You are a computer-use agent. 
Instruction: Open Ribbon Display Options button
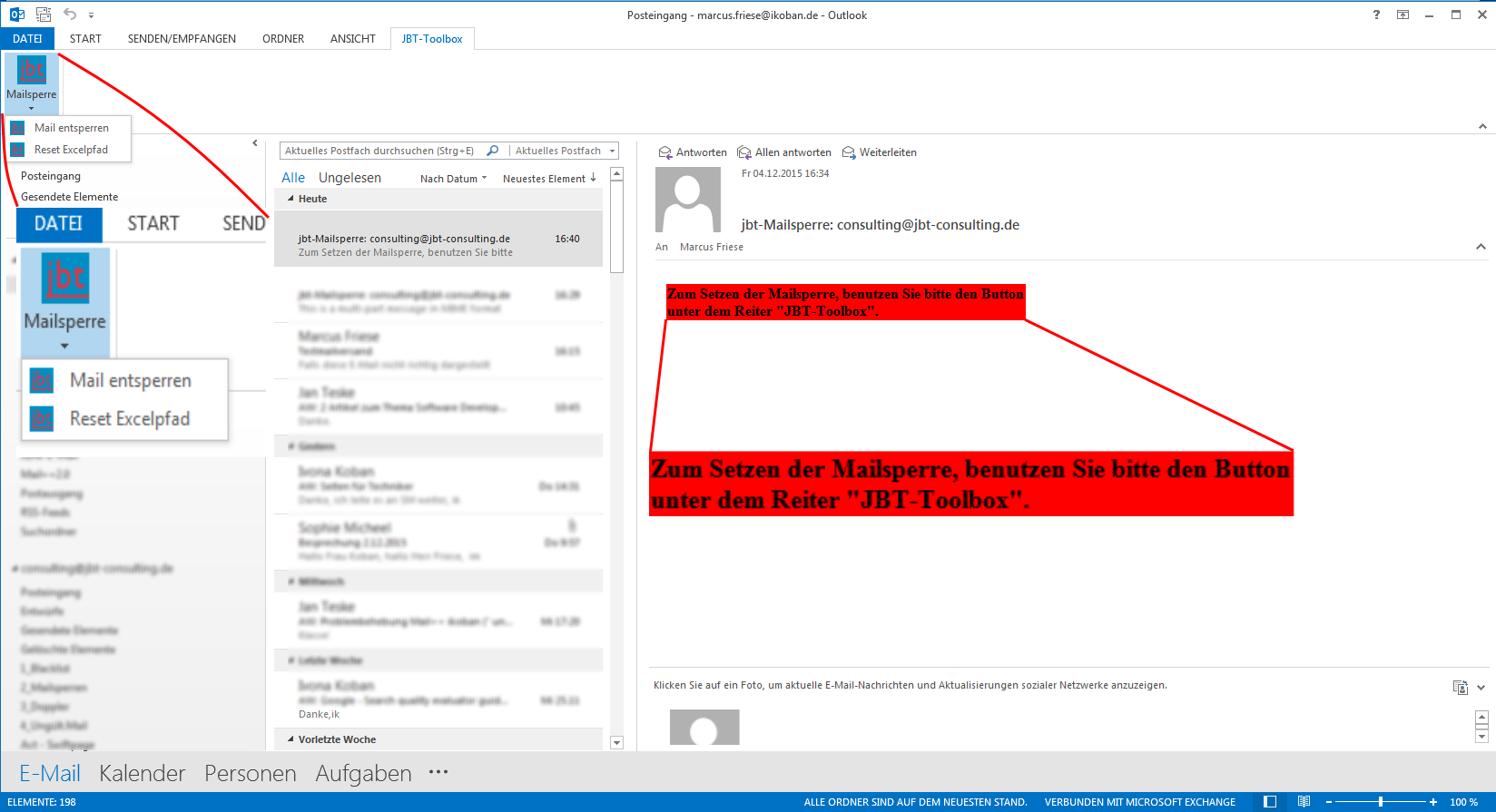click(x=1402, y=15)
